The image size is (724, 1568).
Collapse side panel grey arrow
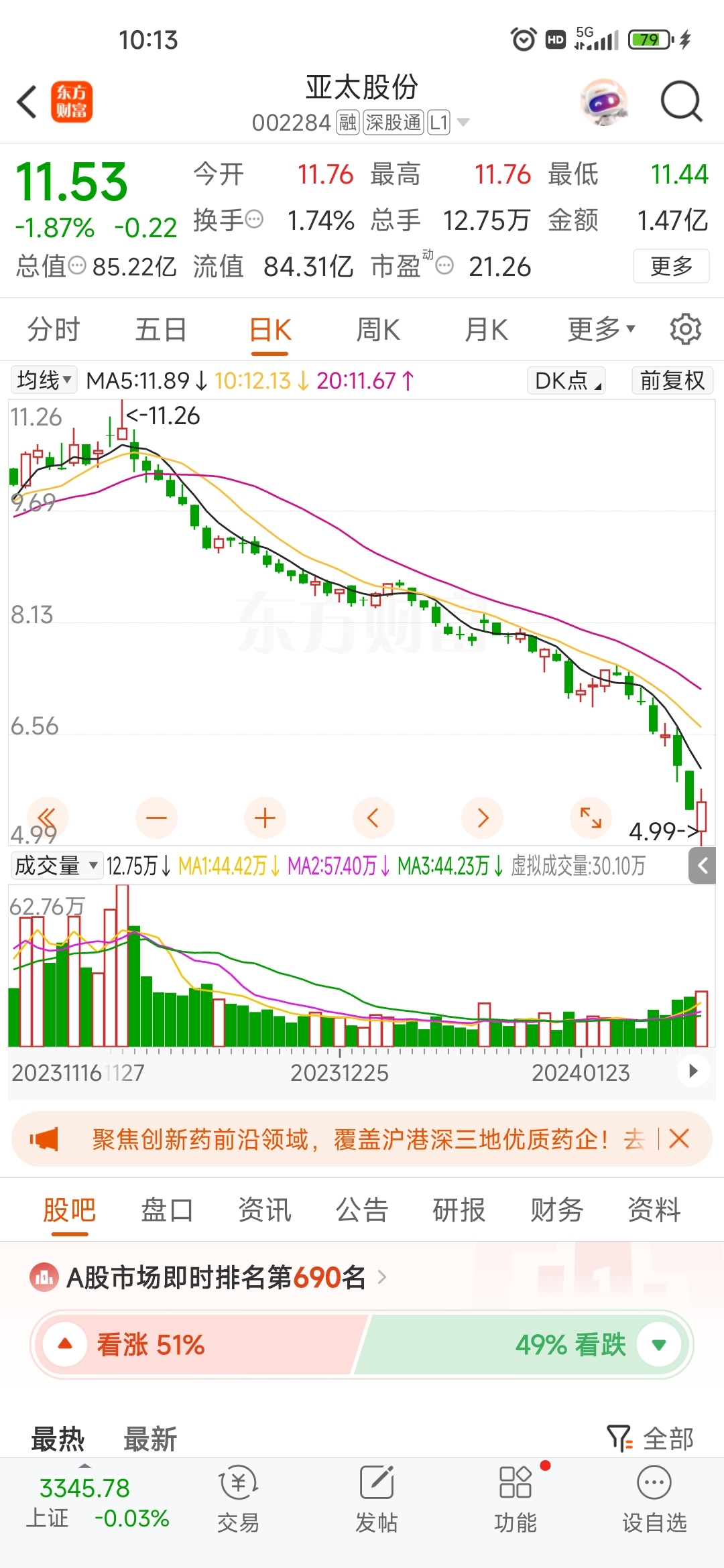pos(702,866)
